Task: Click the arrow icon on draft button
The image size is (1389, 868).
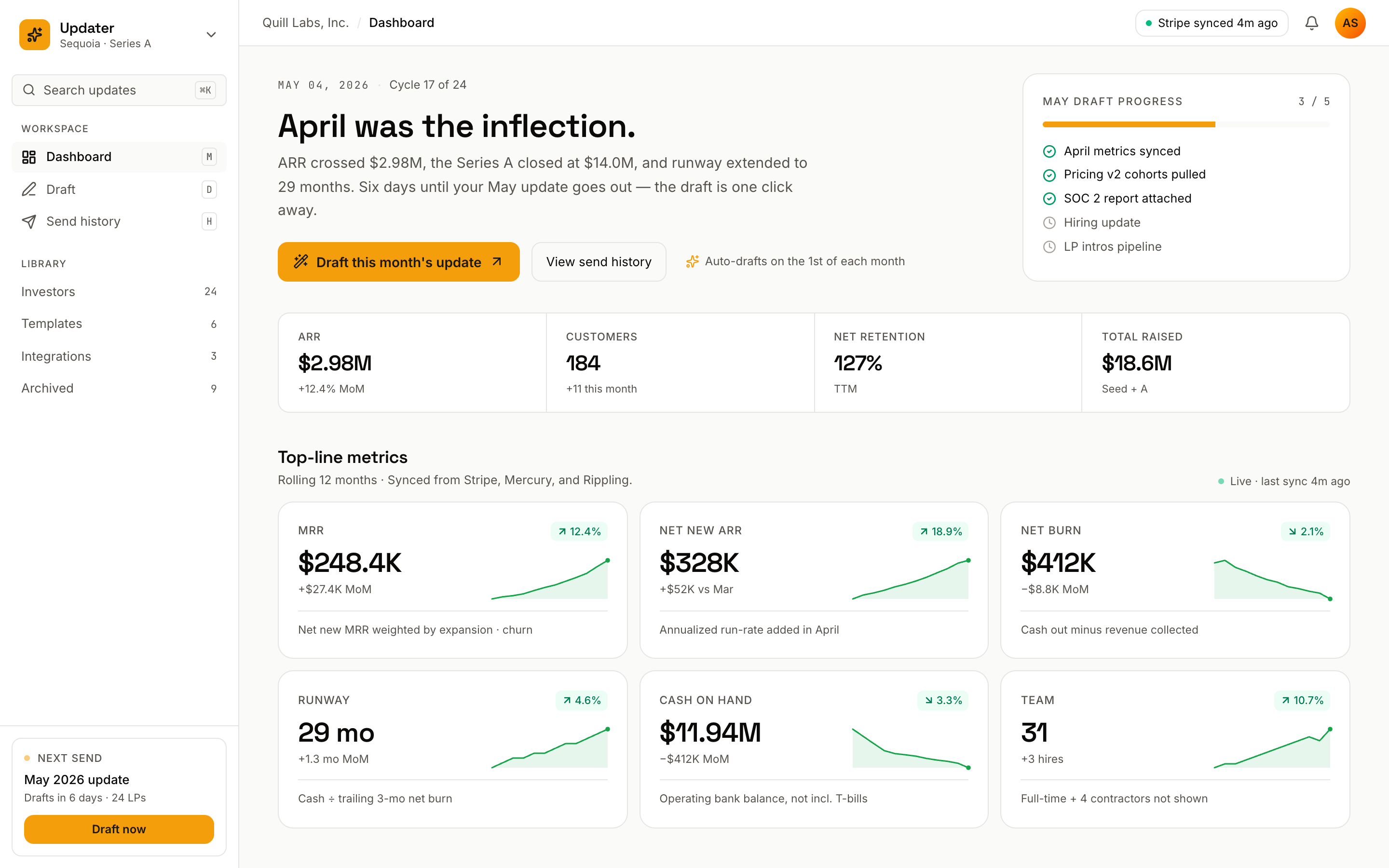Action: coord(496,262)
